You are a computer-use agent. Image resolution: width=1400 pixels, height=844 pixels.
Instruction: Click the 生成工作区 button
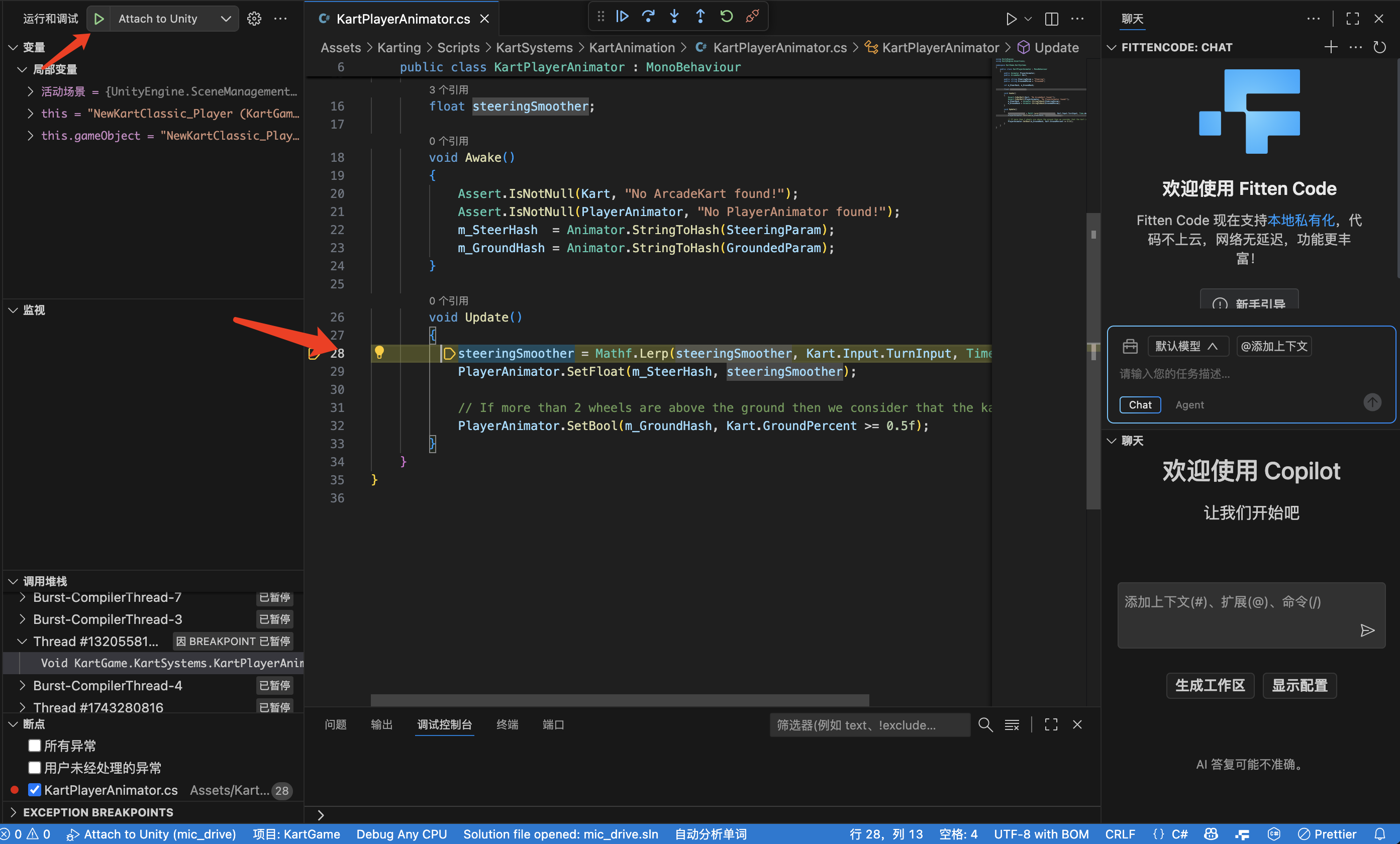tap(1210, 686)
